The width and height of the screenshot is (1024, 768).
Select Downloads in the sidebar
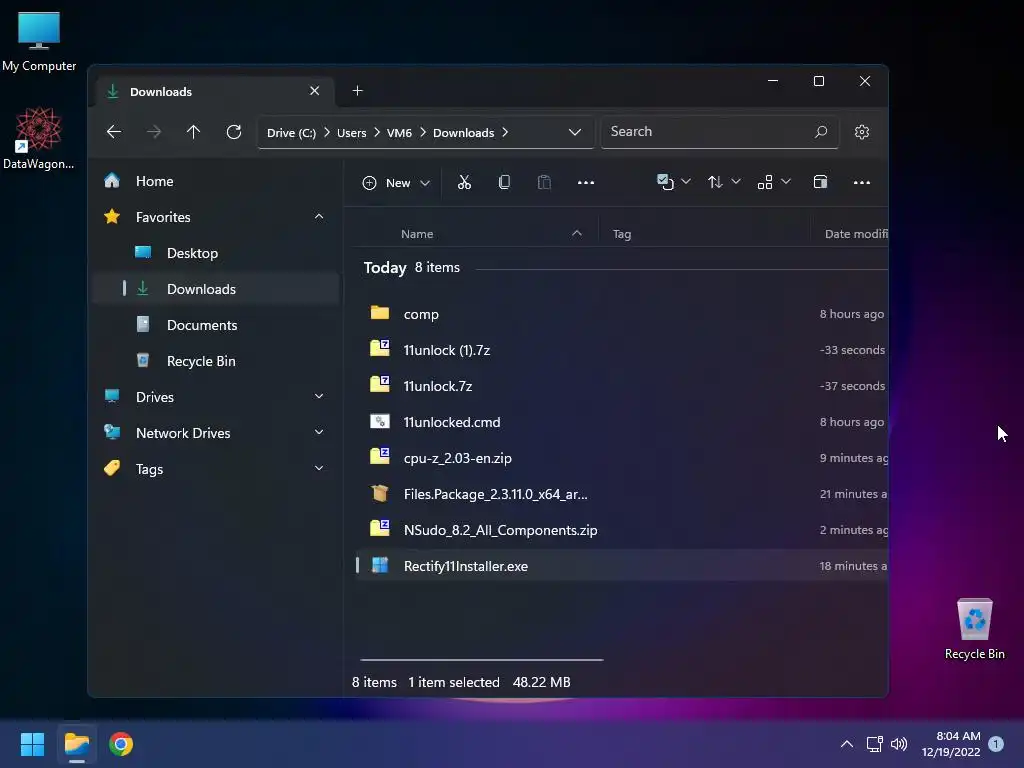coord(216,289)
